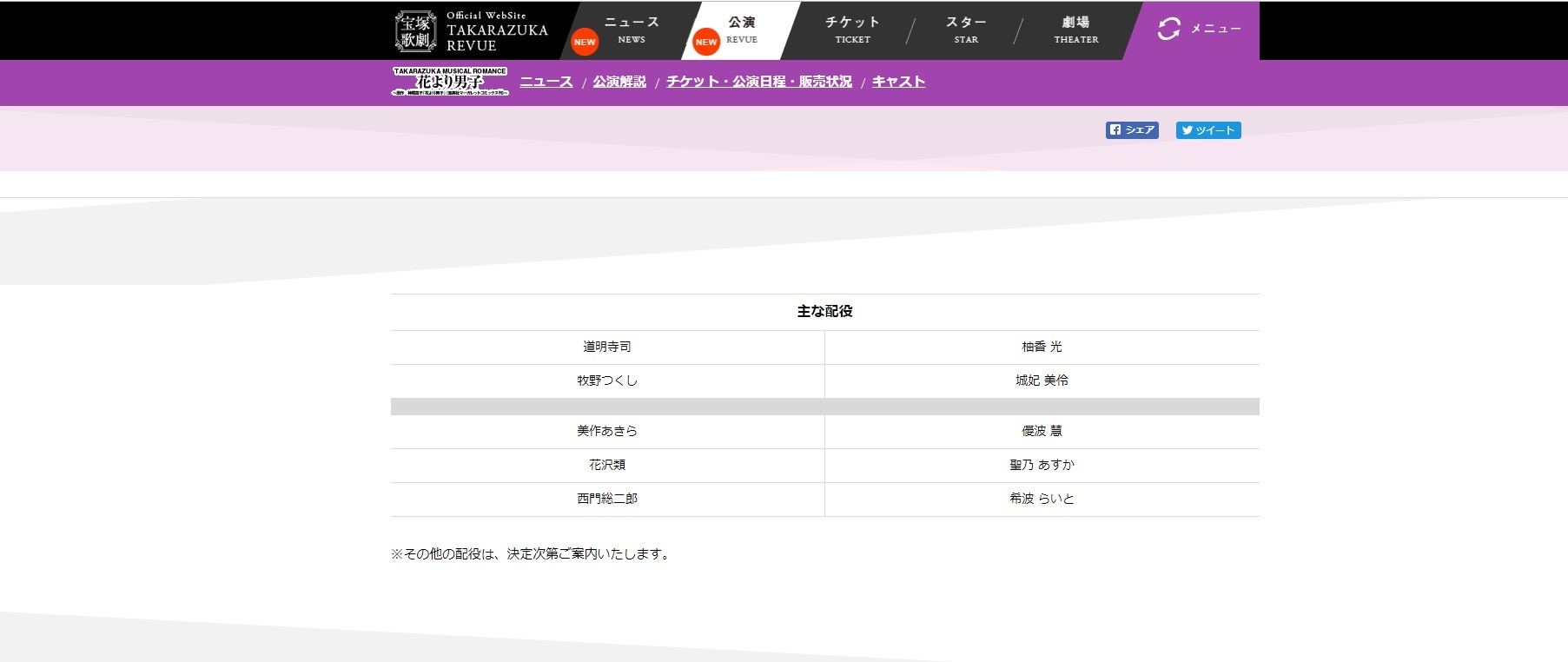Click the Takarazuka Revue crest logo
The width and height of the screenshot is (1568, 662).
(x=415, y=30)
